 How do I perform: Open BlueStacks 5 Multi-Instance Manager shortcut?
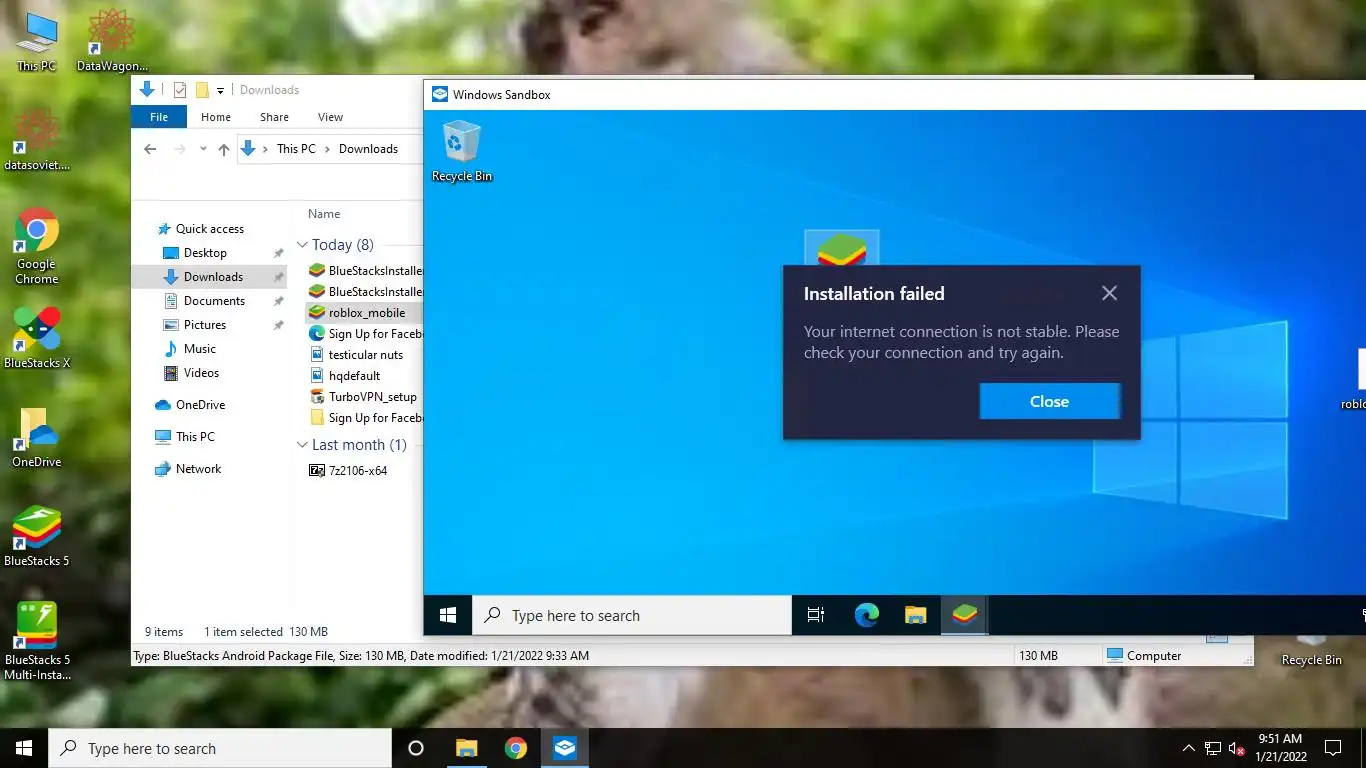[37, 640]
